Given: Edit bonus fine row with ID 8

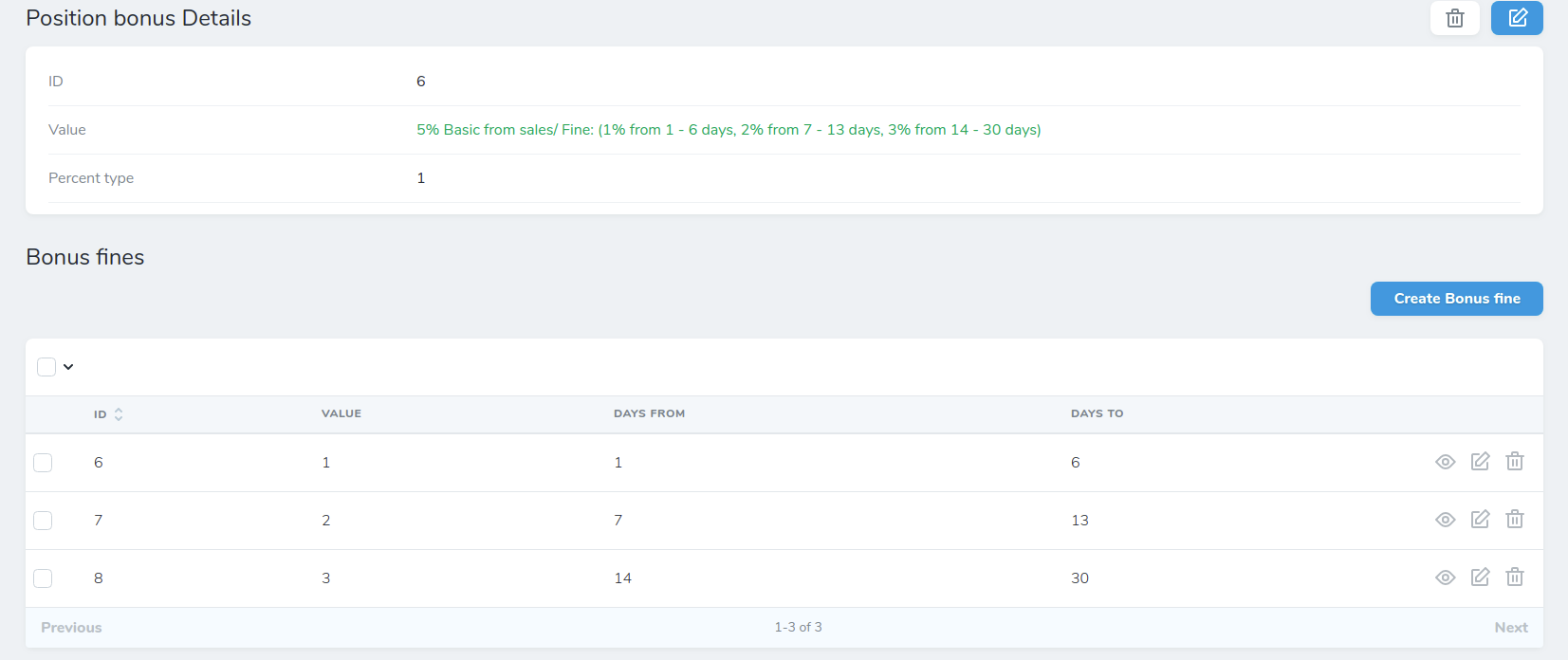Looking at the screenshot, I should coord(1480,577).
